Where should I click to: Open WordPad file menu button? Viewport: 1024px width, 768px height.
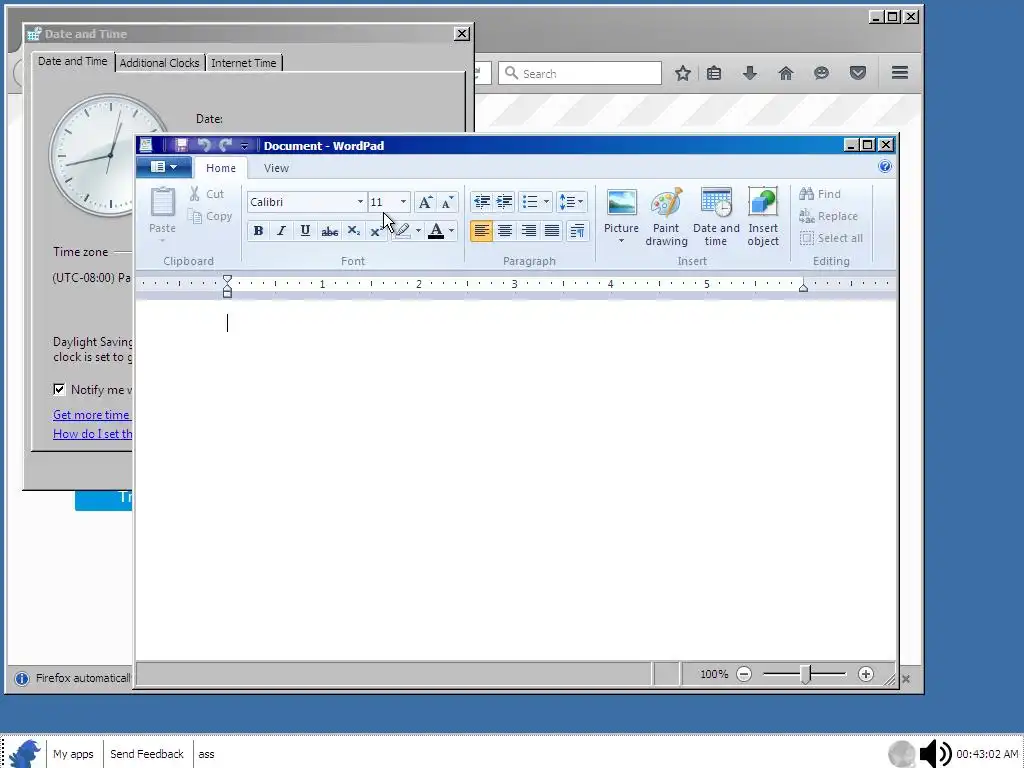point(163,167)
